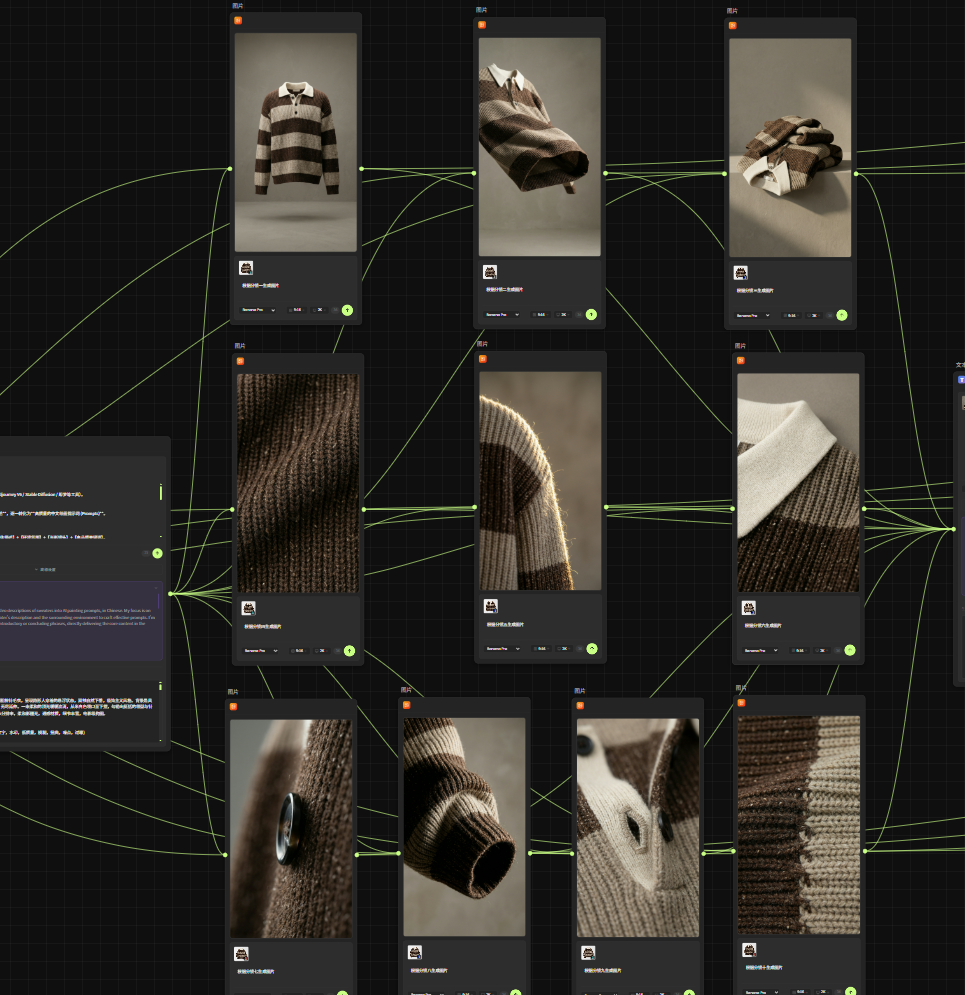Click orange image icon above the button close-up node
This screenshot has height=995, width=965.
tap(234, 706)
